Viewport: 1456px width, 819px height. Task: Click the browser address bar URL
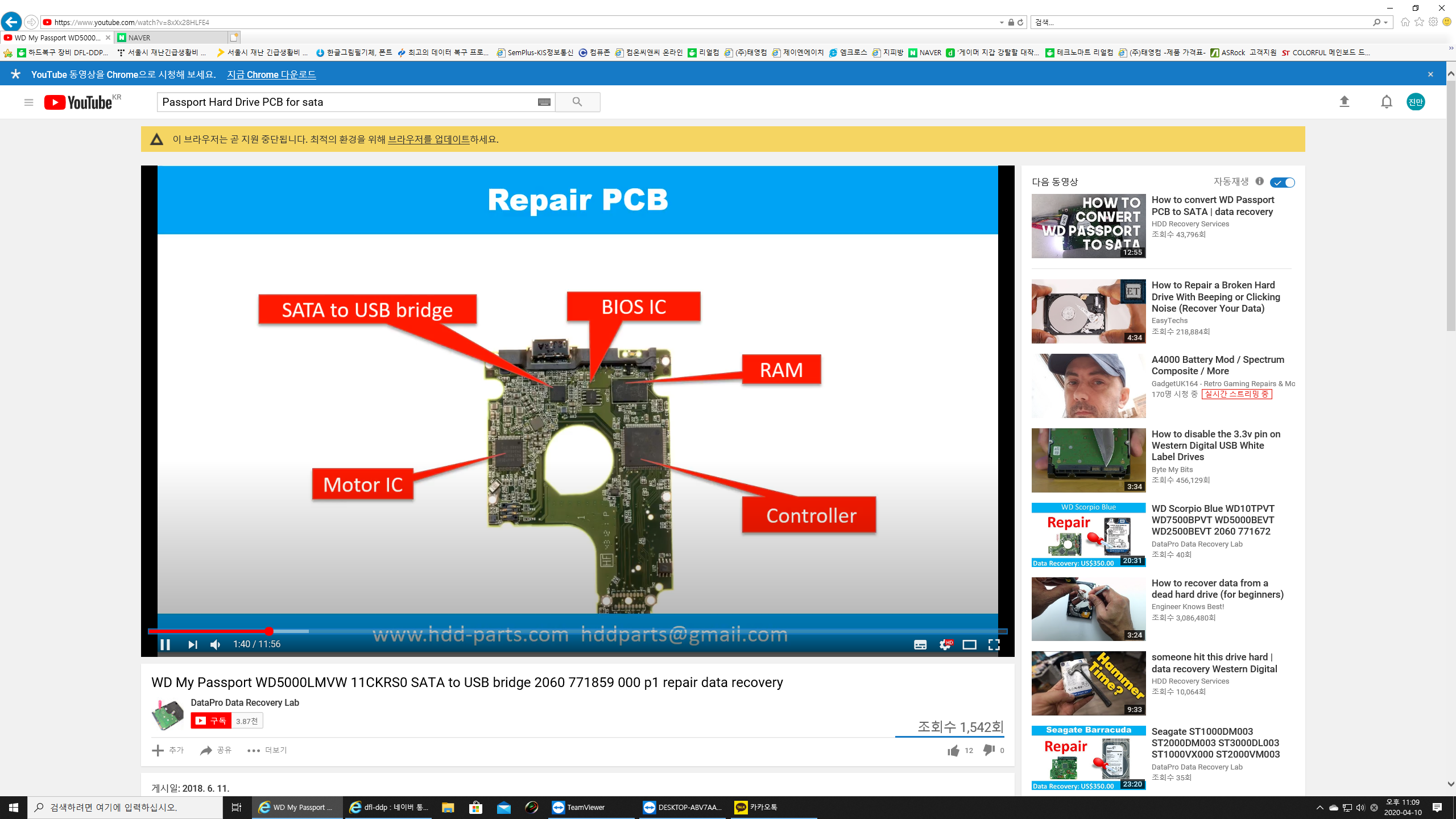[x=132, y=22]
